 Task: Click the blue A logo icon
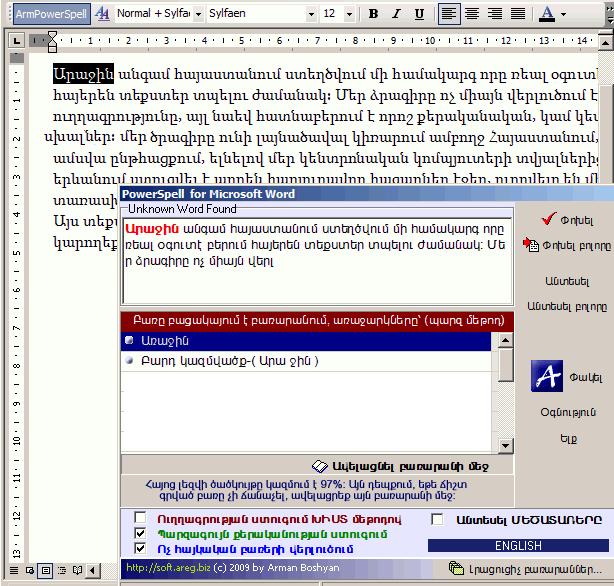[x=547, y=376]
